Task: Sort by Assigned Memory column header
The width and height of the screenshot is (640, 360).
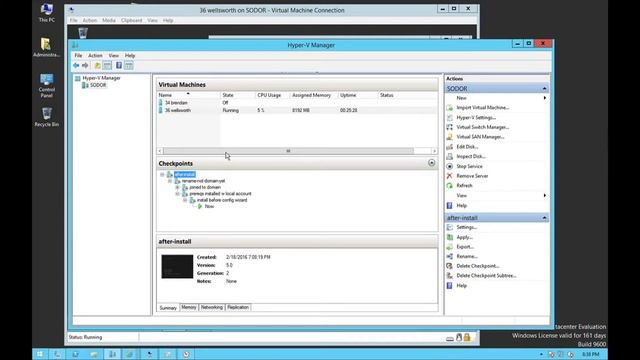Action: click(314, 95)
